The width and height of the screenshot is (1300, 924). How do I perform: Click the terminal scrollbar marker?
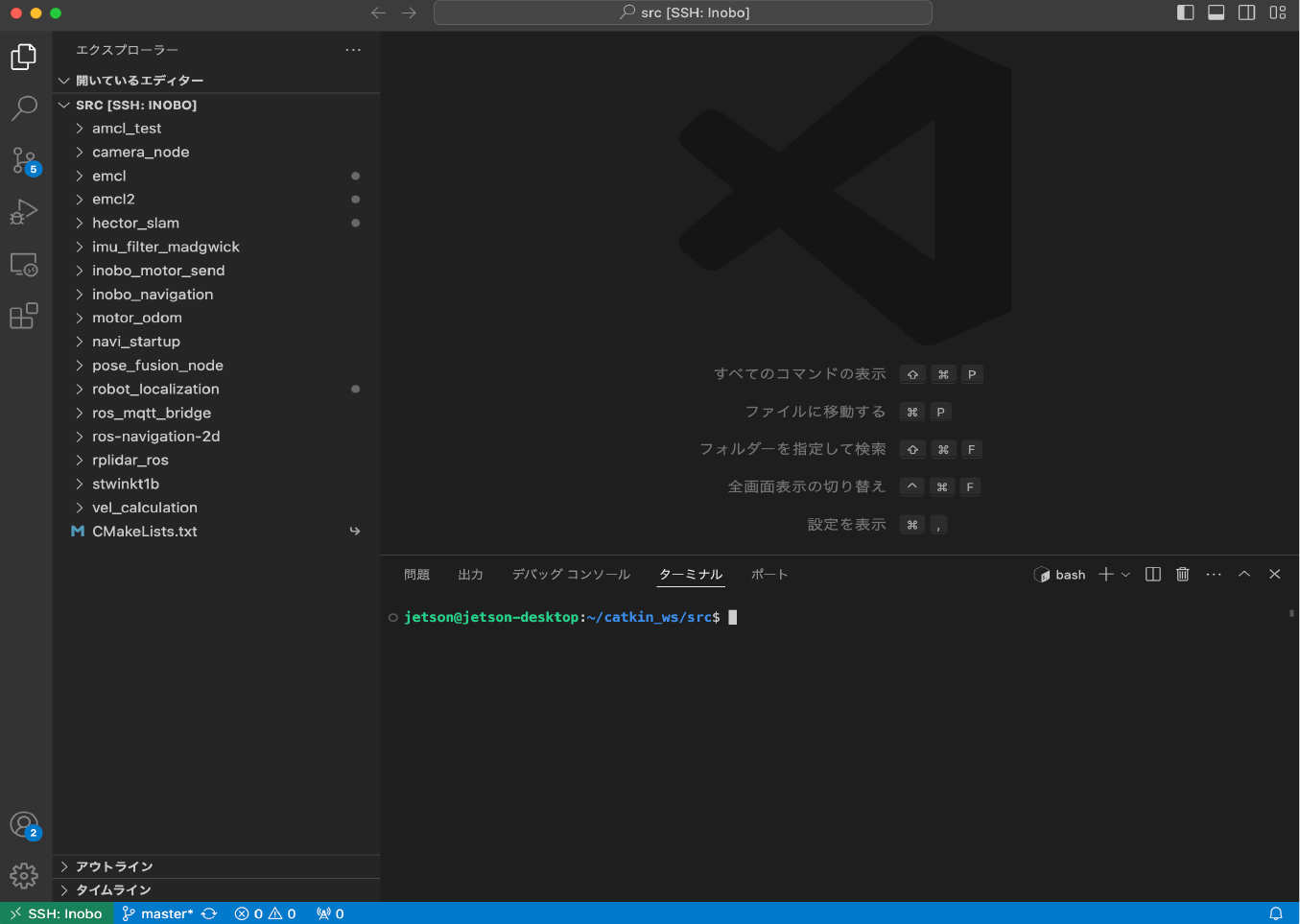point(1292,612)
